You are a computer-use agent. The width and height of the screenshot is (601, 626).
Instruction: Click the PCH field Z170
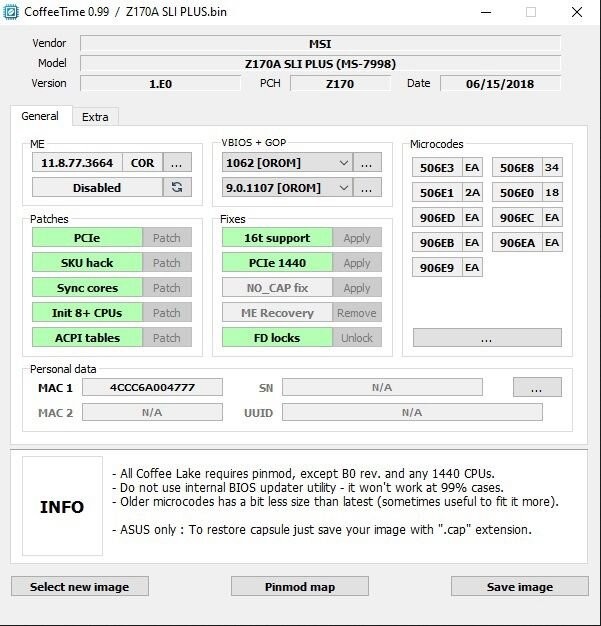(340, 83)
